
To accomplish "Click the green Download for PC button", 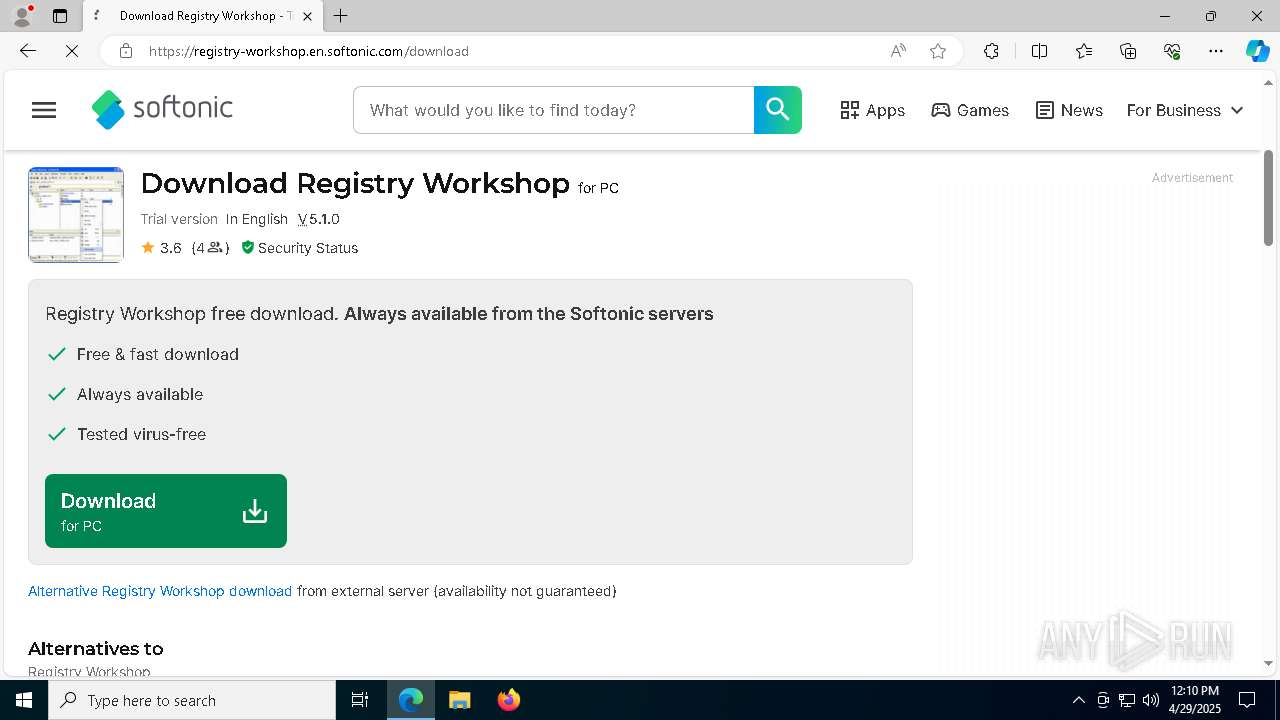I will coord(166,511).
